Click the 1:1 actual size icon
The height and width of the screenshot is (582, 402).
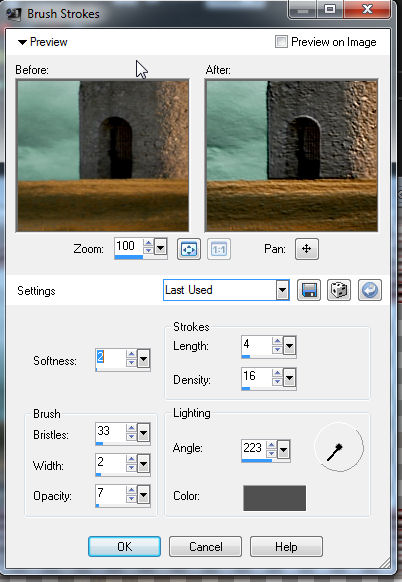click(219, 249)
